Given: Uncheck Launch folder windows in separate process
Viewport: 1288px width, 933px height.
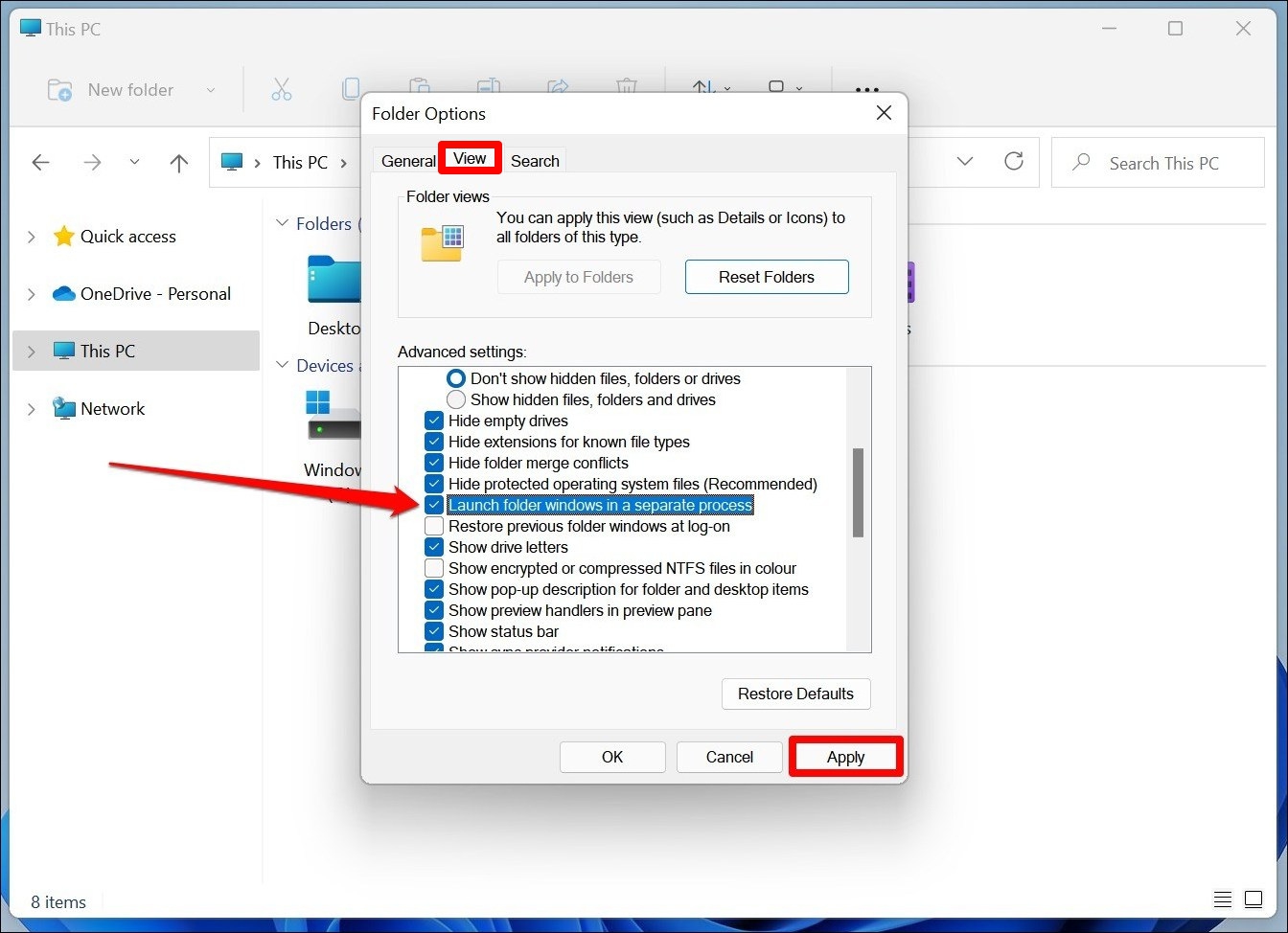Looking at the screenshot, I should tap(434, 505).
